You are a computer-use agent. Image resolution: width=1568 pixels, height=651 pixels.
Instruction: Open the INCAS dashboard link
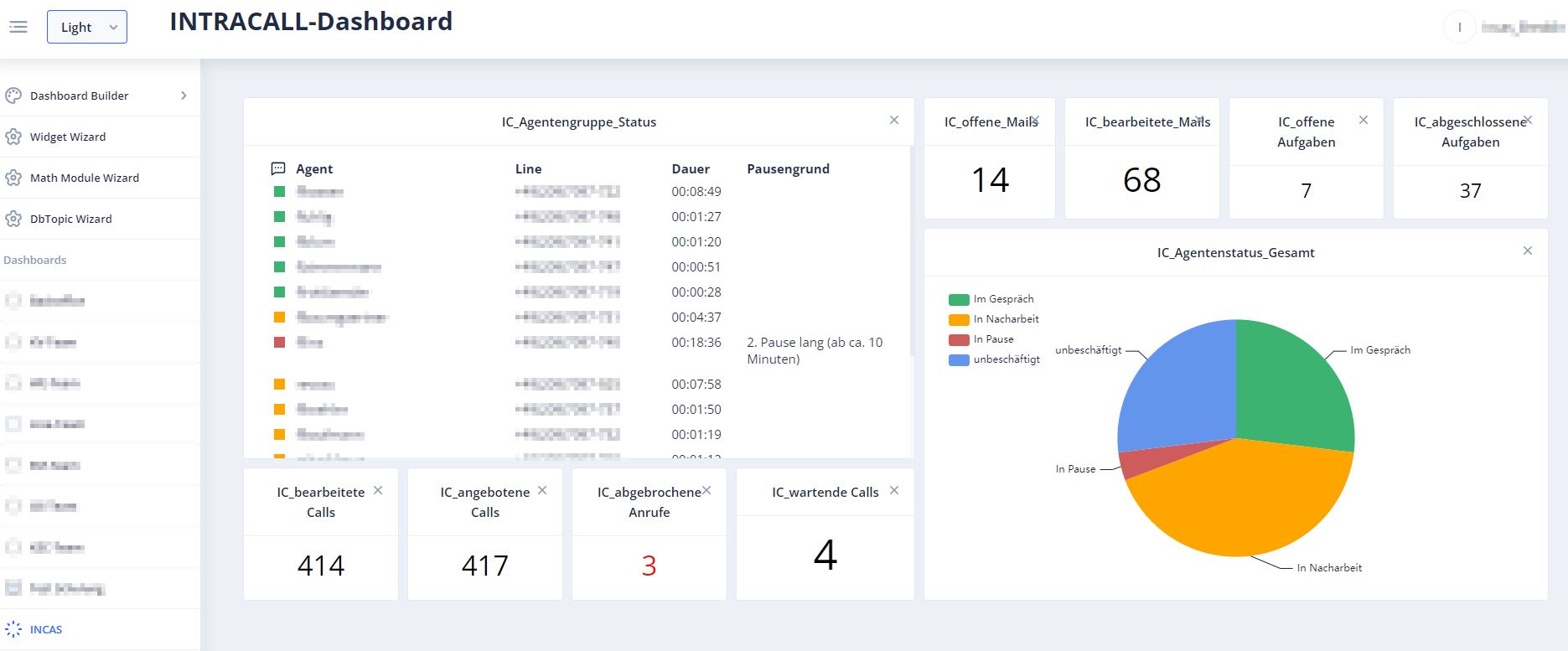46,629
